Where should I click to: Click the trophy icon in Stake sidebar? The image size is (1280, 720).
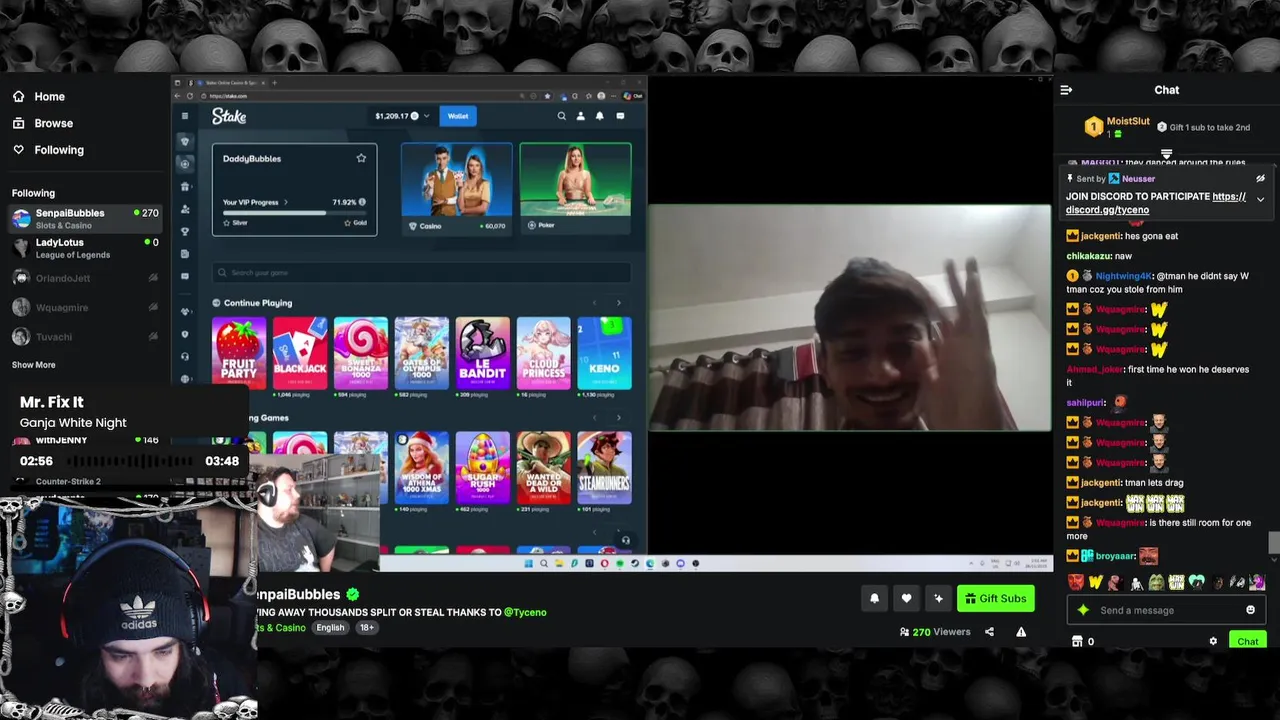pyautogui.click(x=184, y=232)
